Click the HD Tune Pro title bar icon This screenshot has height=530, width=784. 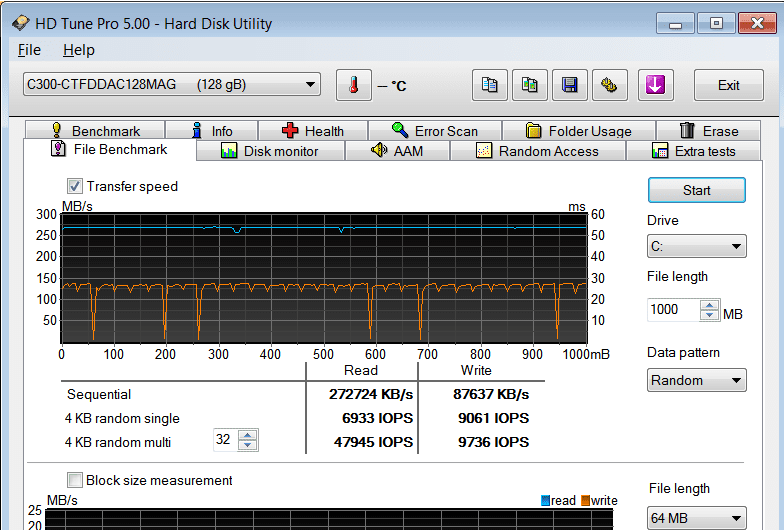pos(22,23)
